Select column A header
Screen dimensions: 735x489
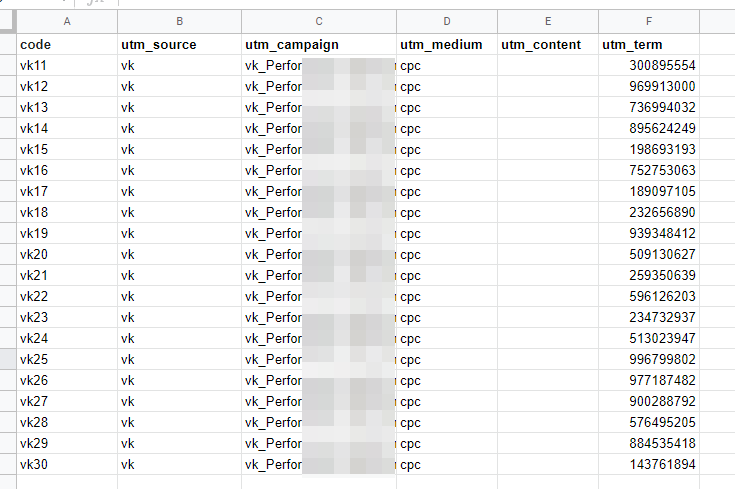pyautogui.click(x=67, y=21)
